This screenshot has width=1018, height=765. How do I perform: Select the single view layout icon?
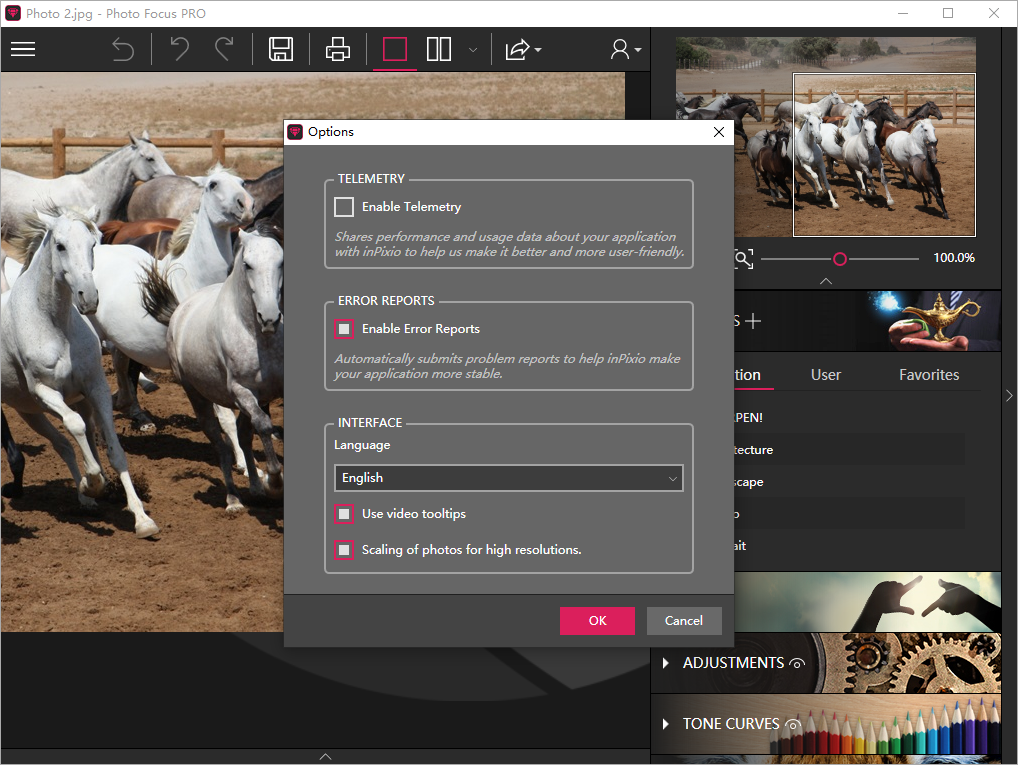395,49
